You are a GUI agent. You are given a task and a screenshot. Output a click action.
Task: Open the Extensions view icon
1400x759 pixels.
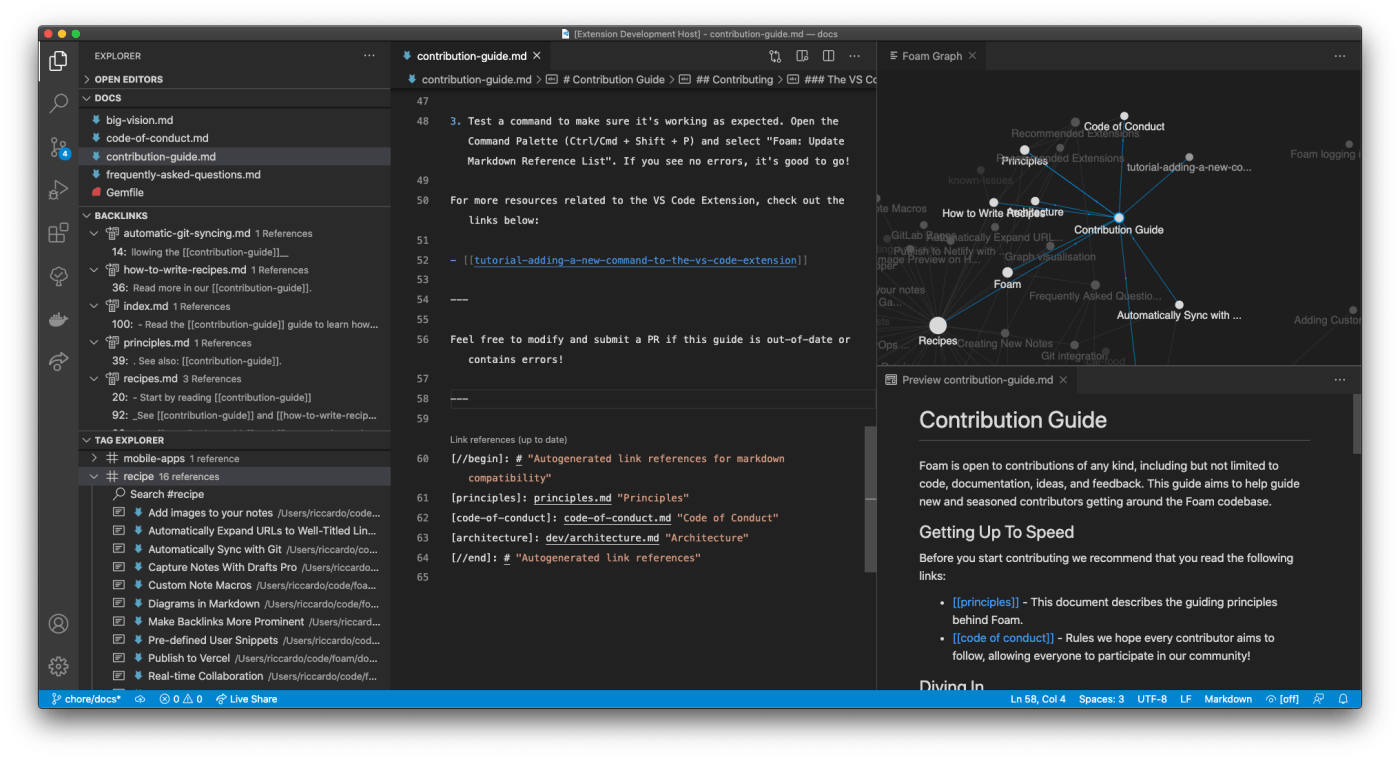click(58, 233)
